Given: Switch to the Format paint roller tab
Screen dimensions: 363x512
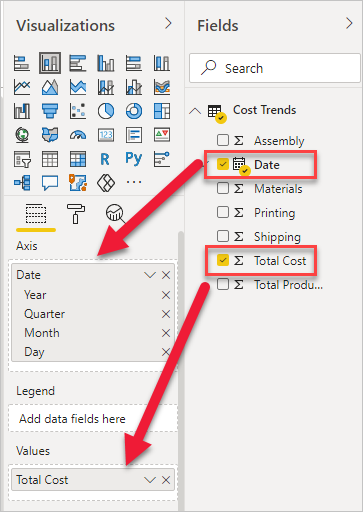Looking at the screenshot, I should [76, 214].
